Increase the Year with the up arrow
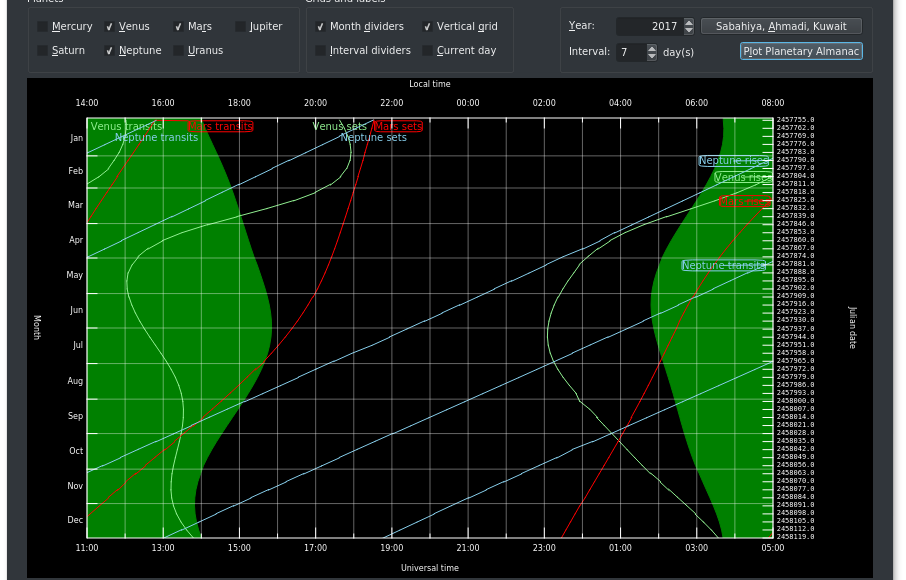Viewport: 906px width, 580px height. pos(688,22)
